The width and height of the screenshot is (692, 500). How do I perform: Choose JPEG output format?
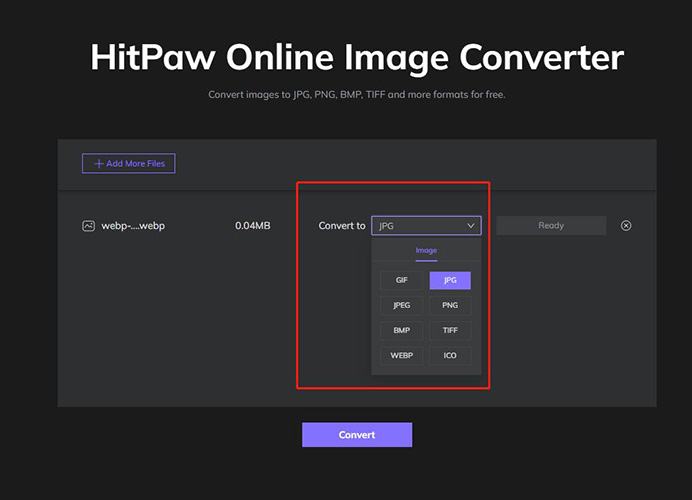pos(402,305)
